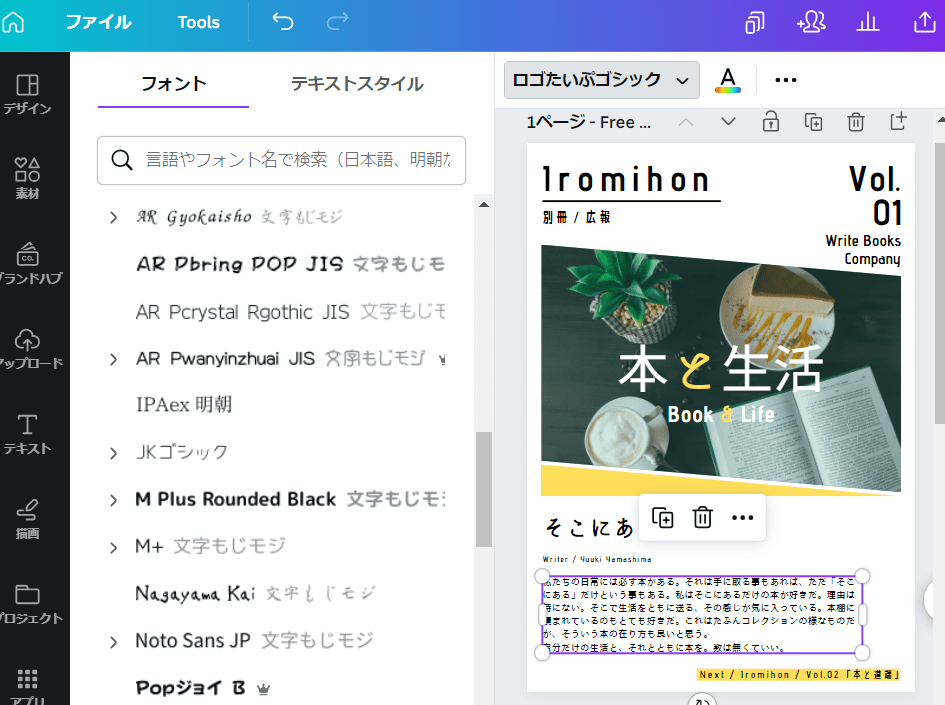The image size is (945, 705).
Task: Expand the JKゴシック font group
Action: pos(114,453)
